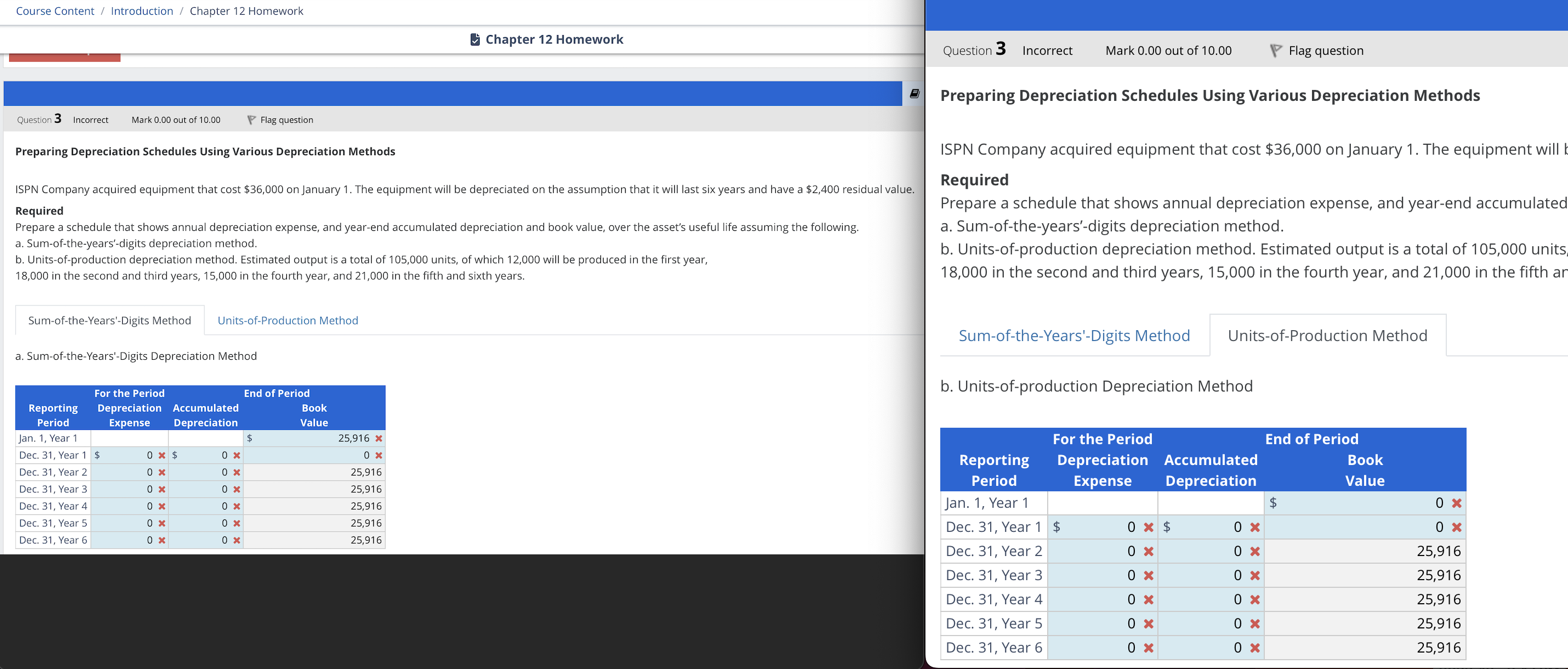Open Units-of-Production Method tab in left panel
Viewport: 1568px width, 669px height.
pos(287,320)
